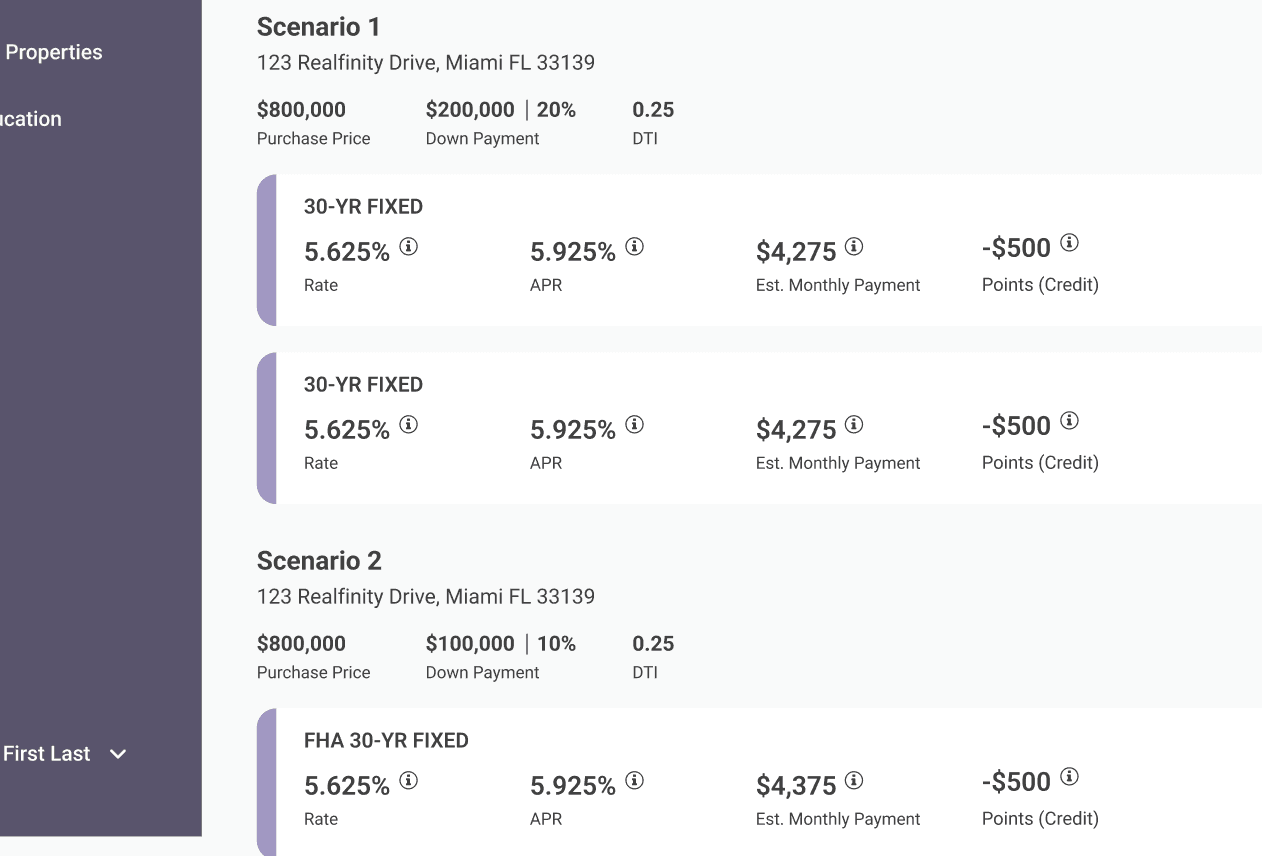Go to Properties in the sidebar

[x=54, y=52]
